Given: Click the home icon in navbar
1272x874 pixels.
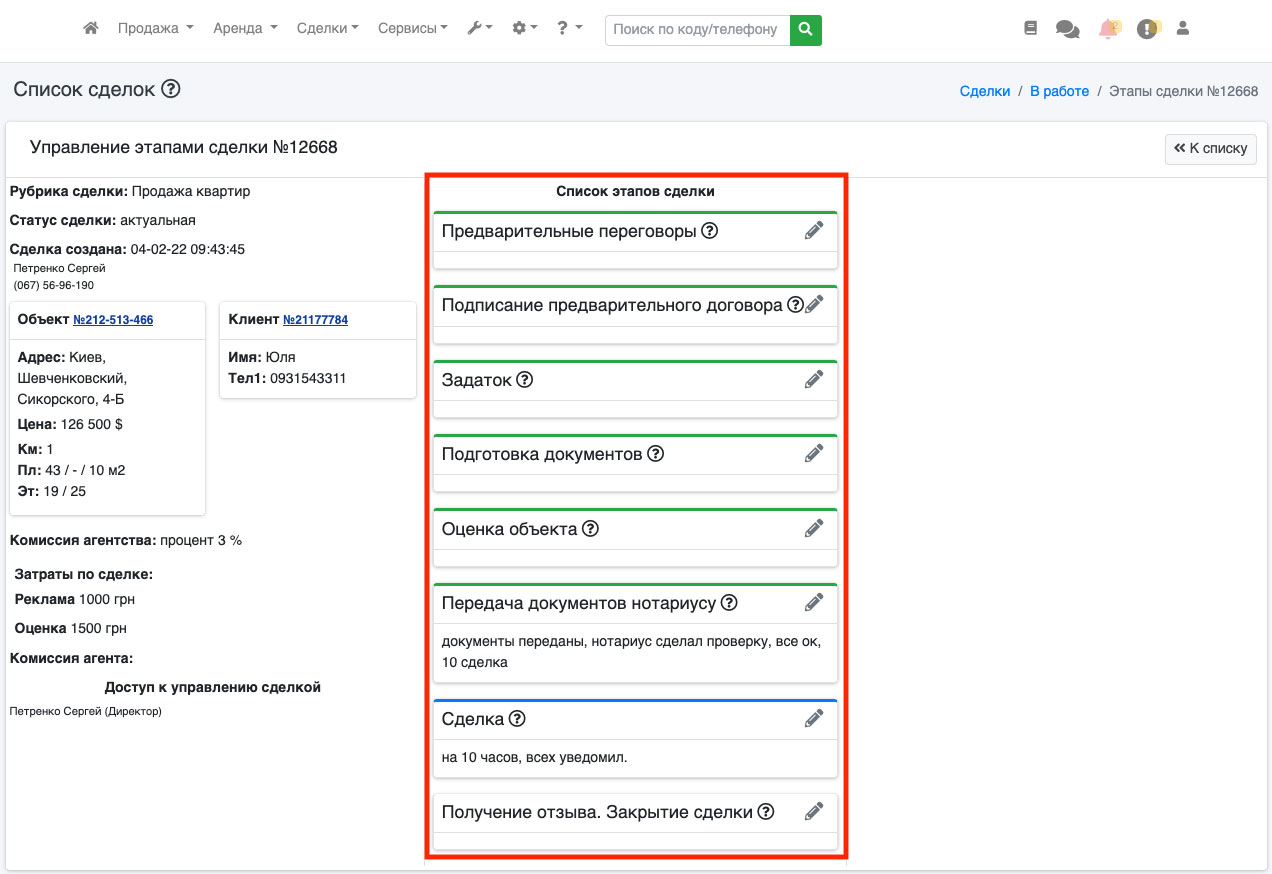Looking at the screenshot, I should (x=91, y=29).
